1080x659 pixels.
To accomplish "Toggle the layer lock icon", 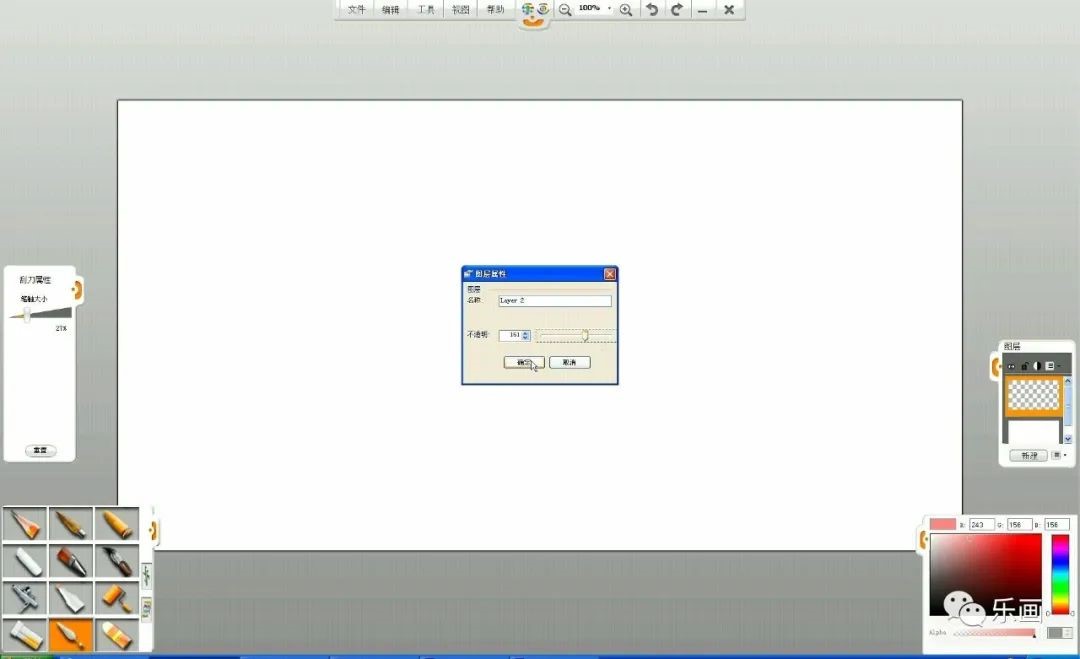I will click(x=1024, y=366).
